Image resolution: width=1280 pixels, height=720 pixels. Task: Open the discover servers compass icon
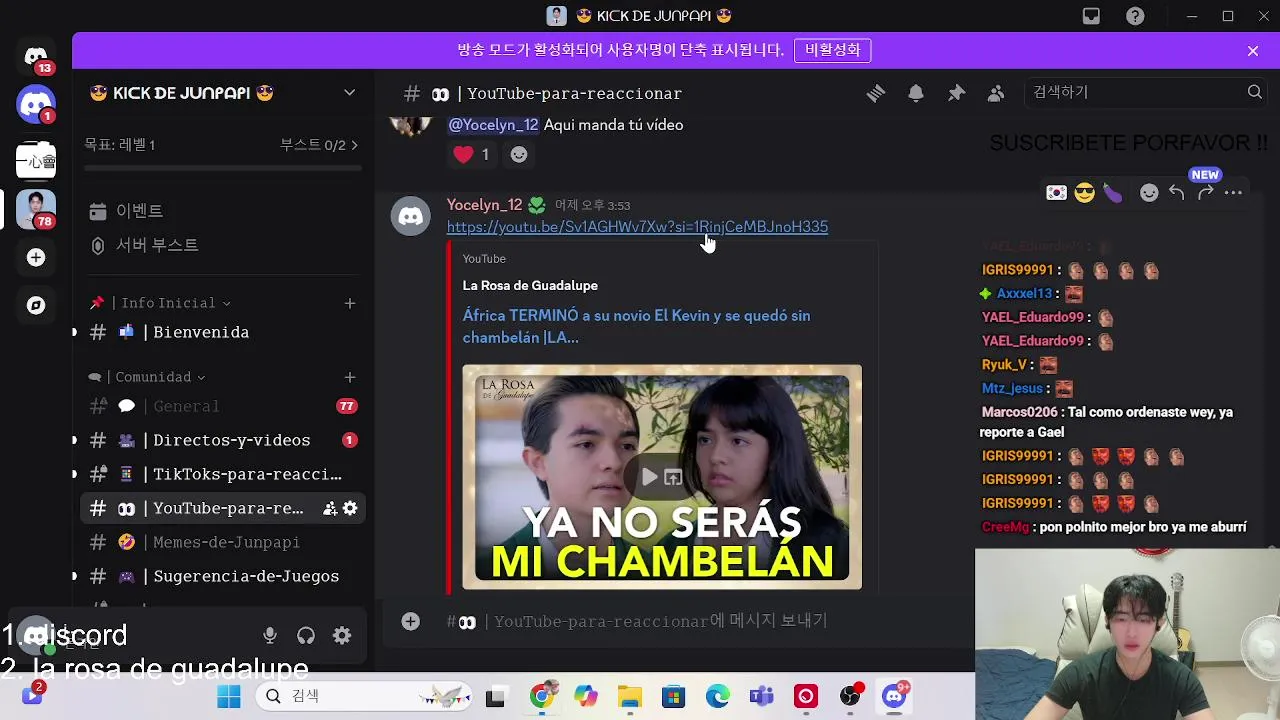pyautogui.click(x=36, y=305)
